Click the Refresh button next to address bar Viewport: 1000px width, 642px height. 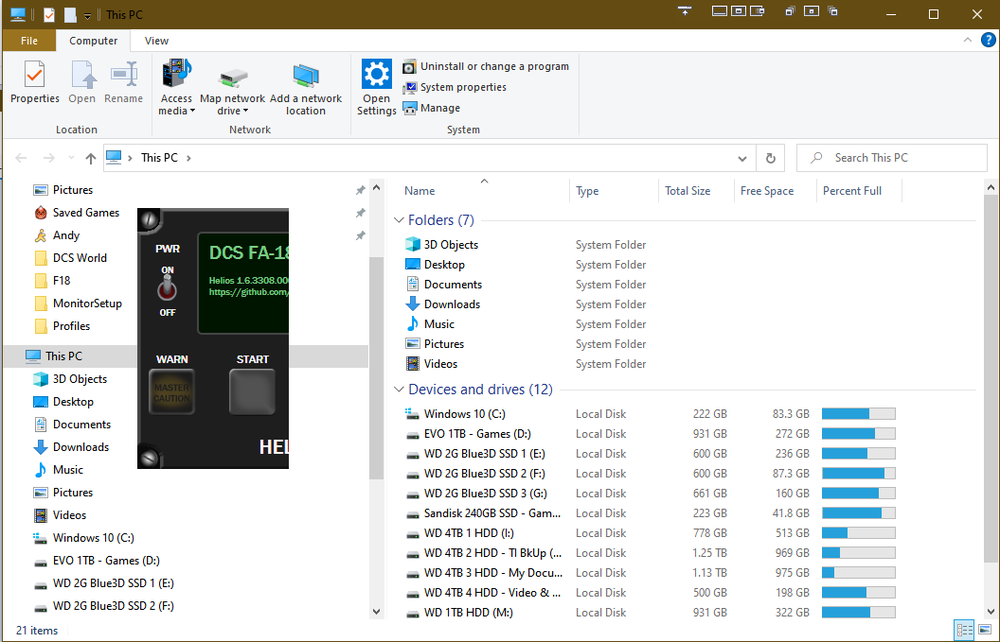(x=770, y=158)
